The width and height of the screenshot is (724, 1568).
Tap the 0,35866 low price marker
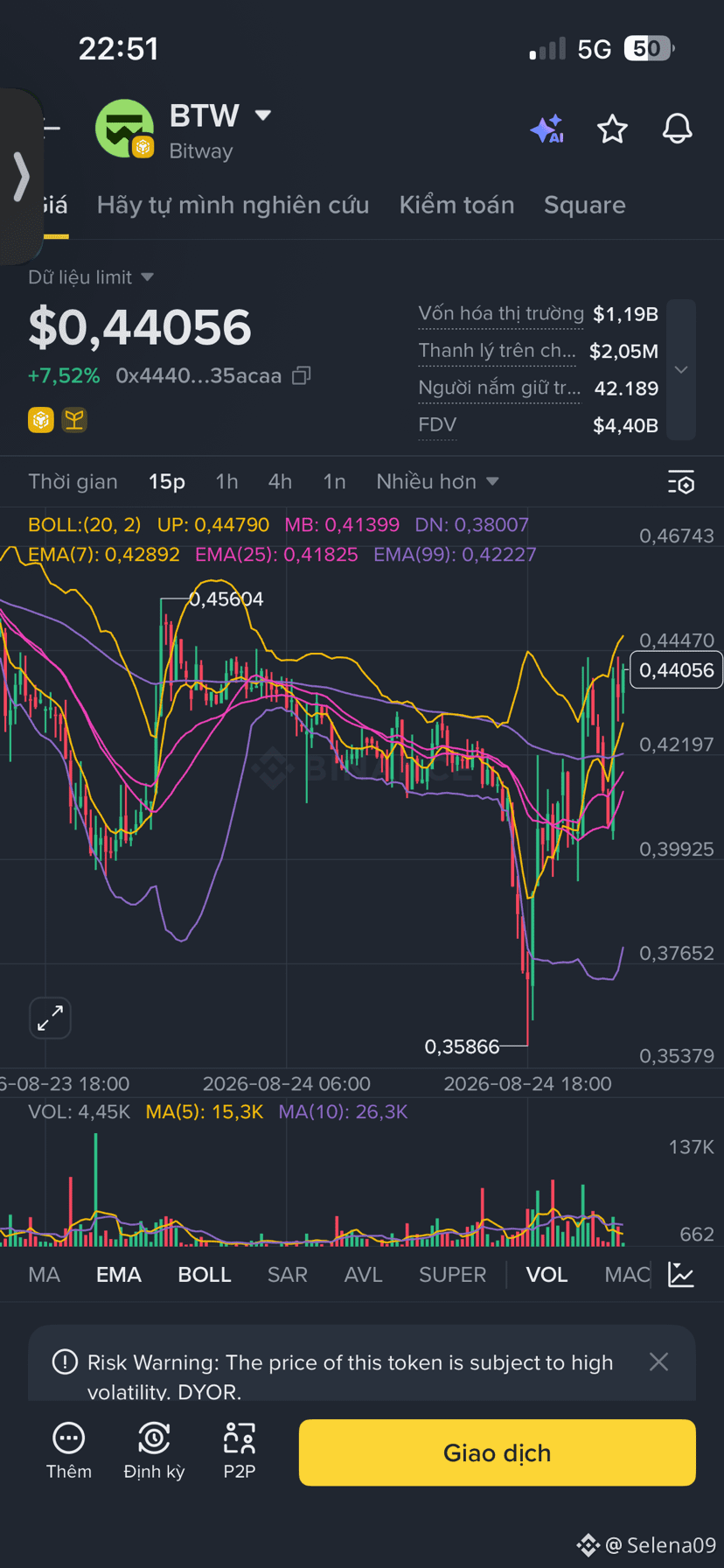click(462, 1046)
